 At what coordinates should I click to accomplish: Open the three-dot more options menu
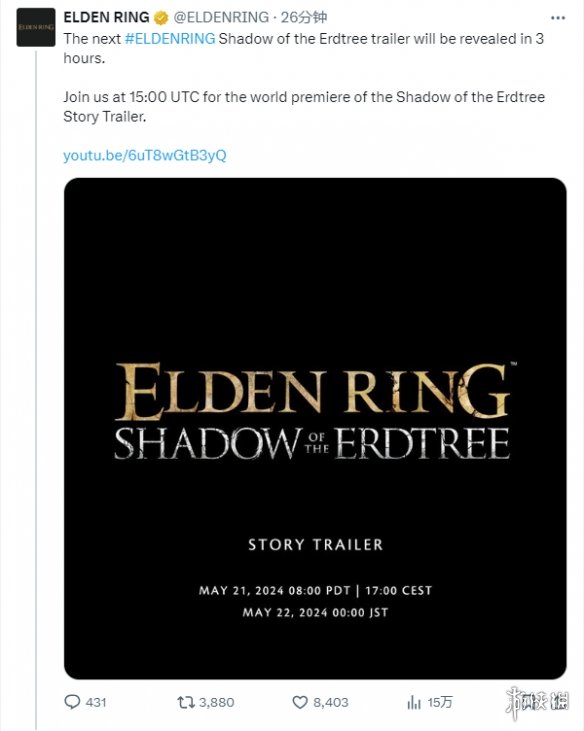pyautogui.click(x=557, y=18)
